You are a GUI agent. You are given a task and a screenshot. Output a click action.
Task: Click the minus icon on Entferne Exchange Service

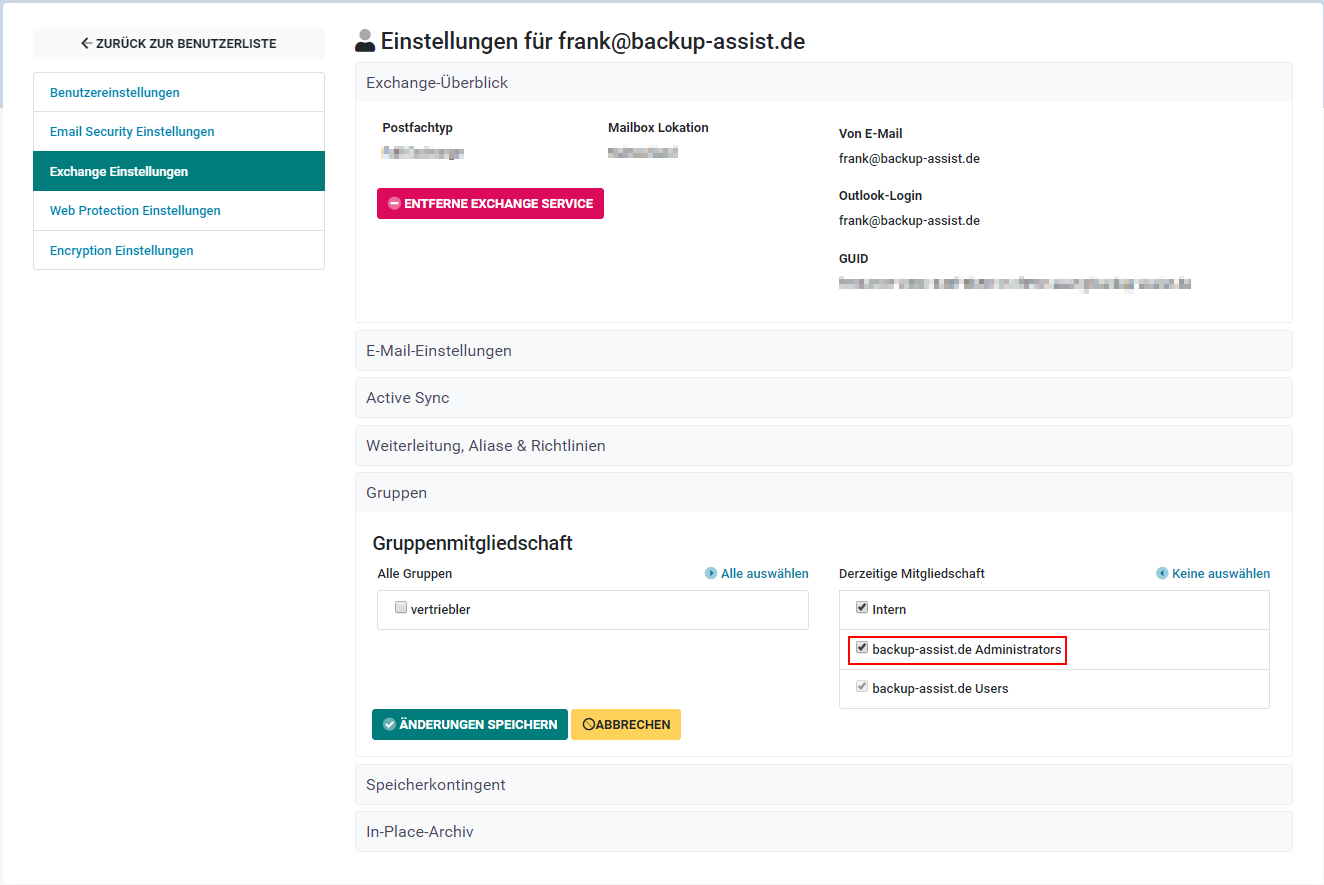(x=394, y=204)
